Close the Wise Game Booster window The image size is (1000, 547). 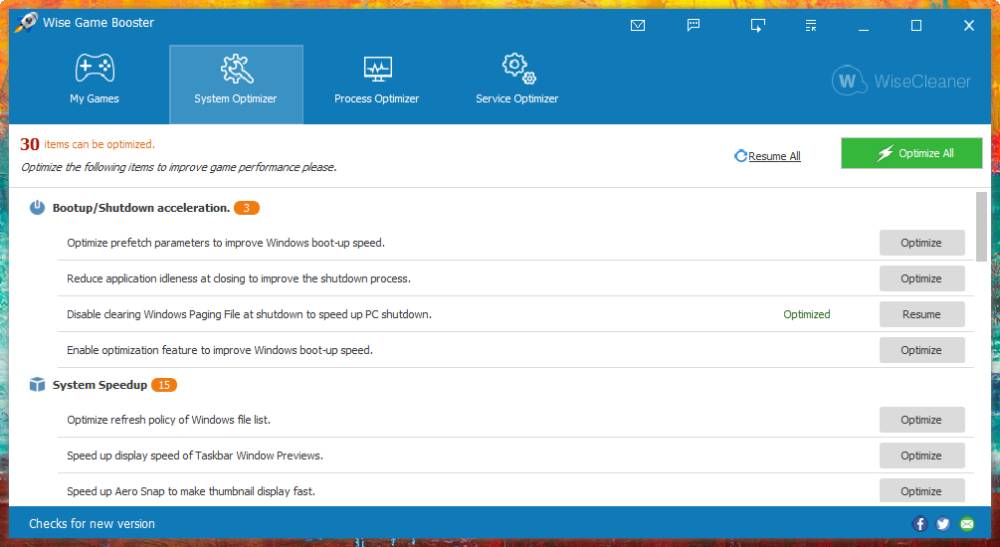[969, 26]
